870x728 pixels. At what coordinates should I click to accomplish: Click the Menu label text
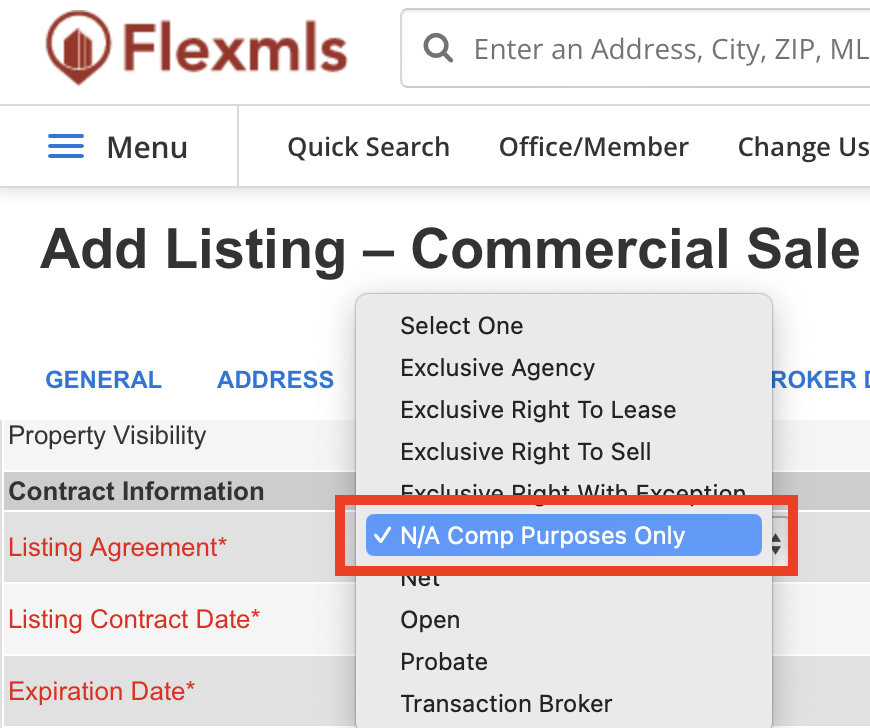point(147,147)
